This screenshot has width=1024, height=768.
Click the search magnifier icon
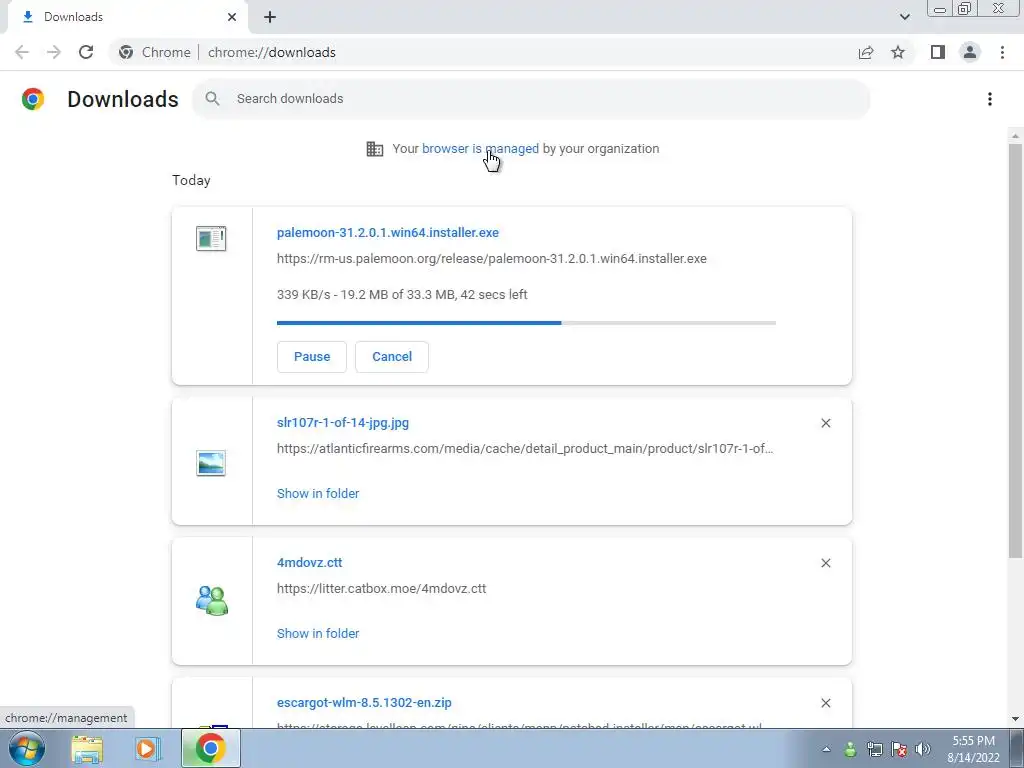(x=212, y=99)
